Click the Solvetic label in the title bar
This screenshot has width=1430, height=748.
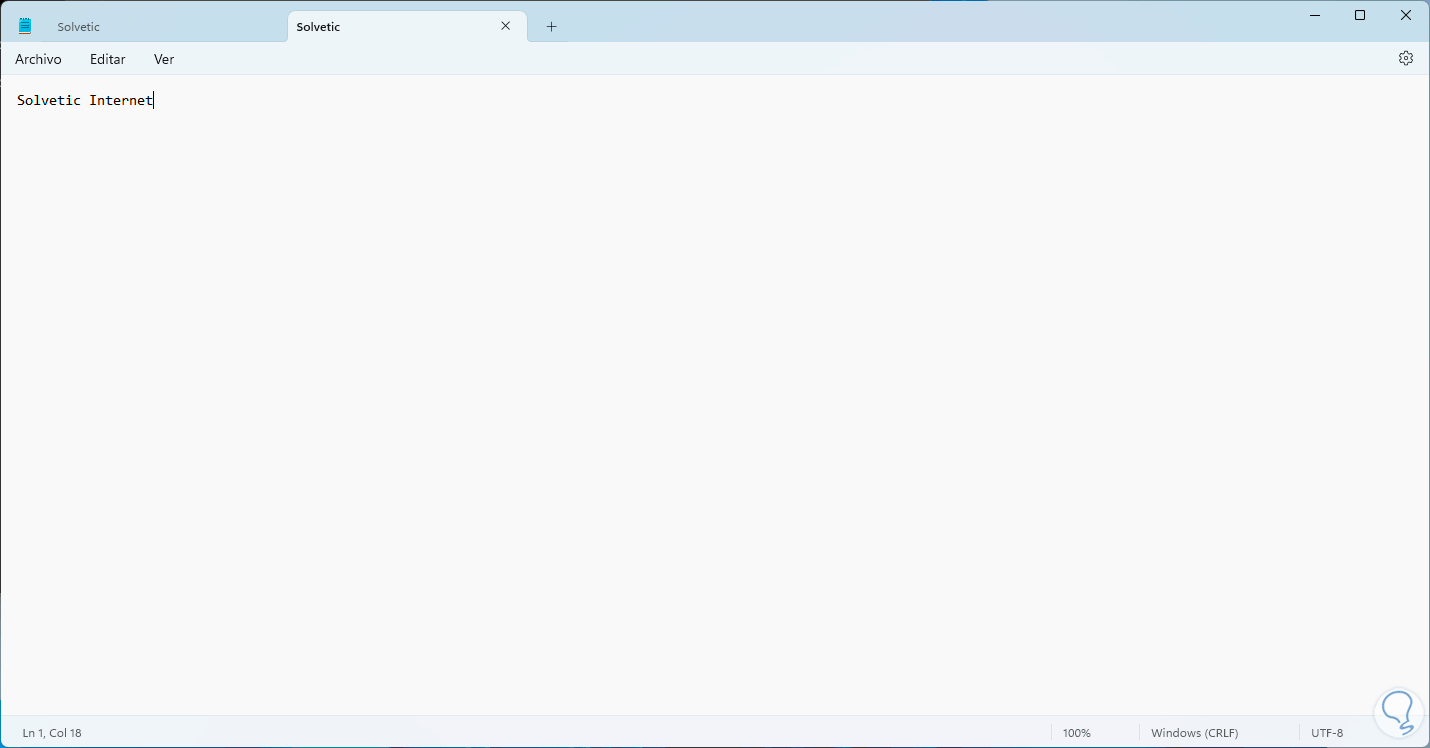click(x=78, y=26)
